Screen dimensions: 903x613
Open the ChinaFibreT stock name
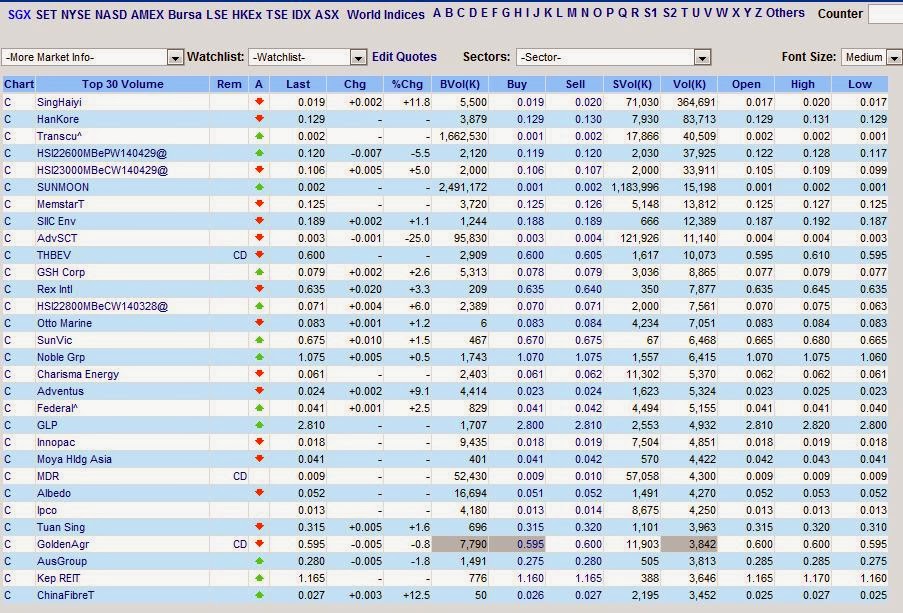(66, 595)
